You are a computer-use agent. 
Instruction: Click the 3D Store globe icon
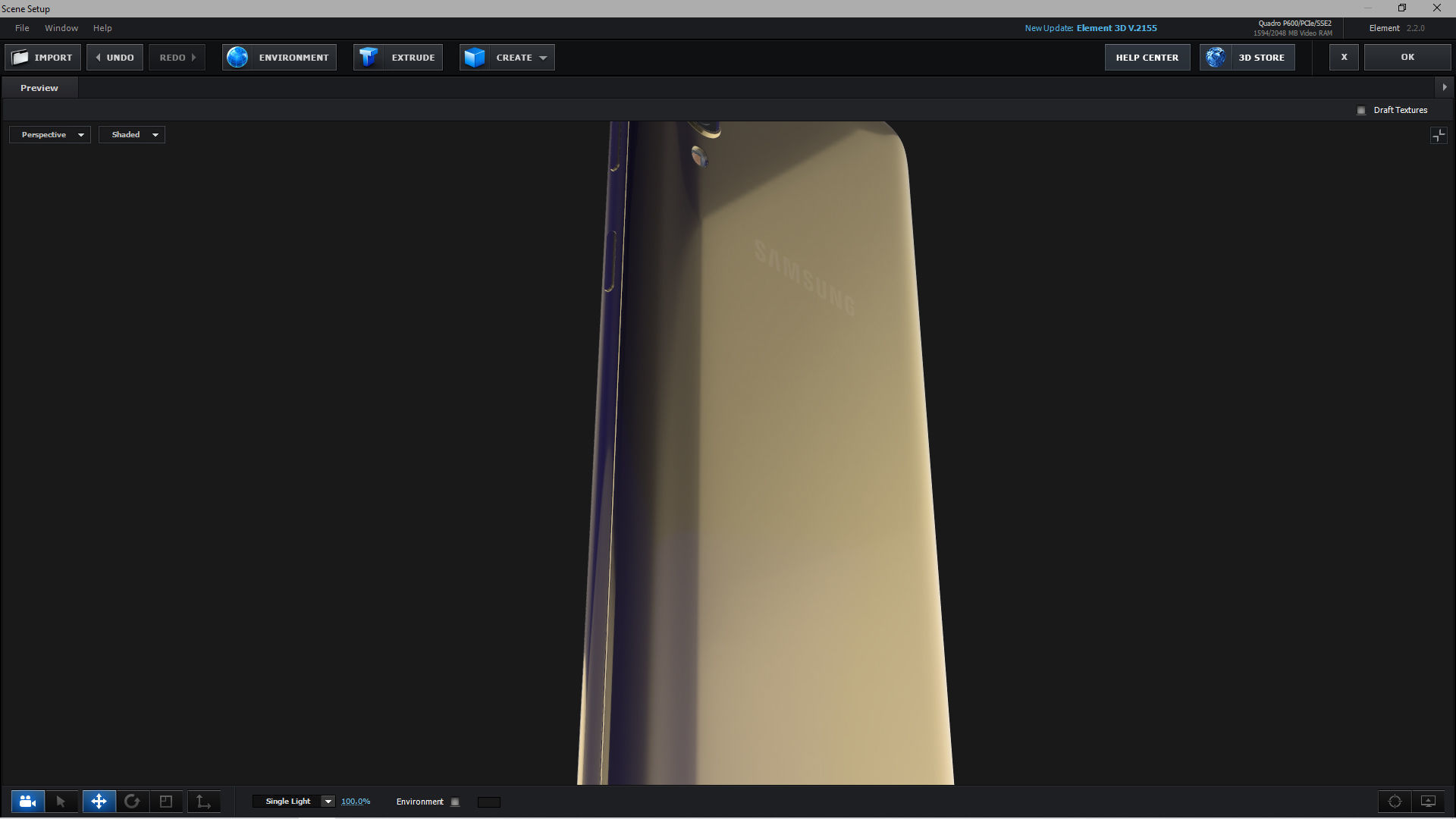point(1216,58)
